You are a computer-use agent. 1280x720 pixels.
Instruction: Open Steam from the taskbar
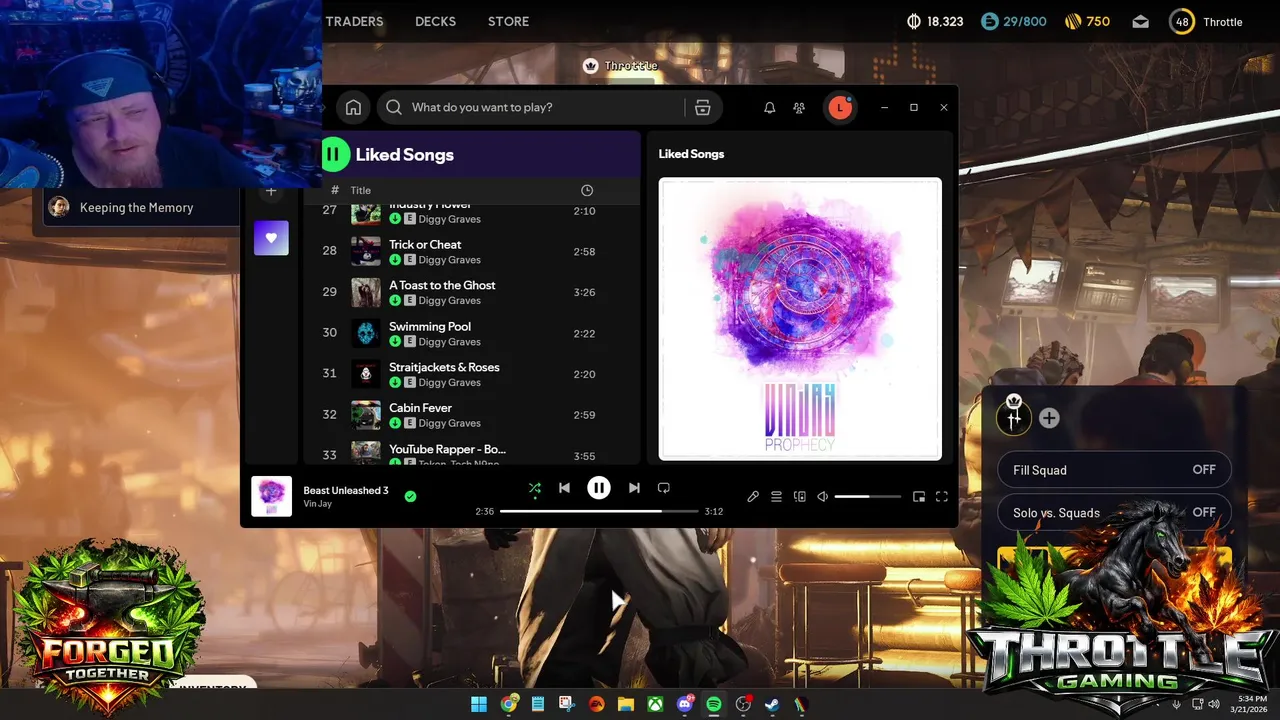pos(772,704)
